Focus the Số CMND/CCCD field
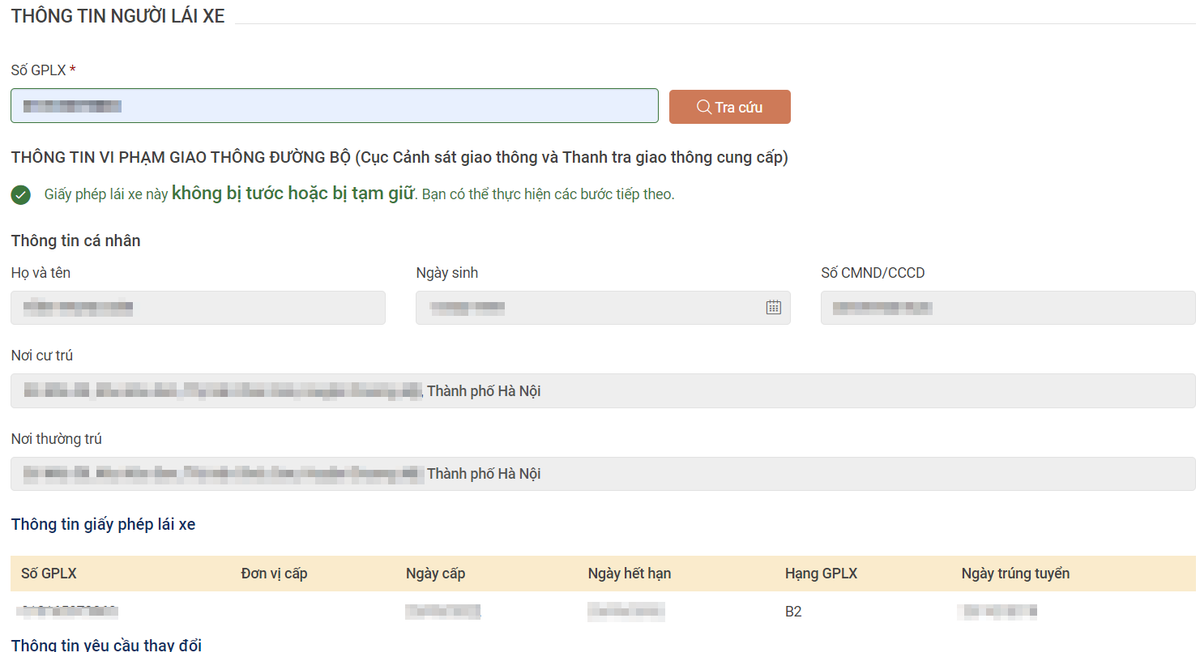The height and width of the screenshot is (652, 1200). coord(1007,308)
